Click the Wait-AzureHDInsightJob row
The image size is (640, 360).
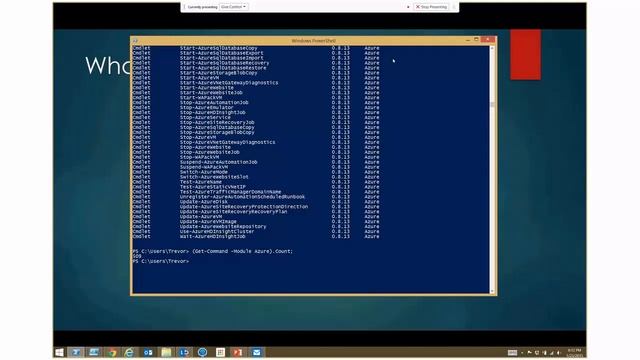pyautogui.click(x=256, y=236)
